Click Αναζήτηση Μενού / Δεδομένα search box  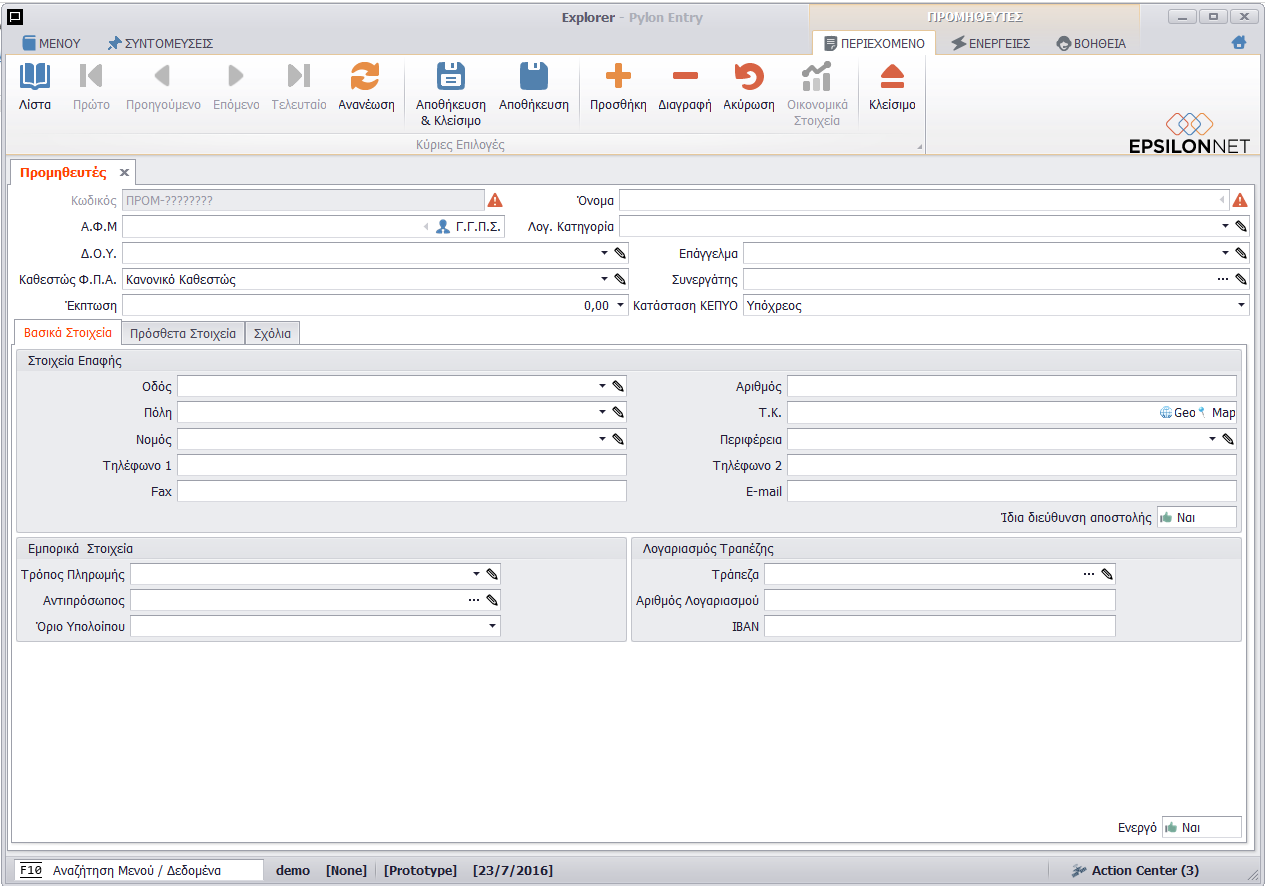(139, 870)
